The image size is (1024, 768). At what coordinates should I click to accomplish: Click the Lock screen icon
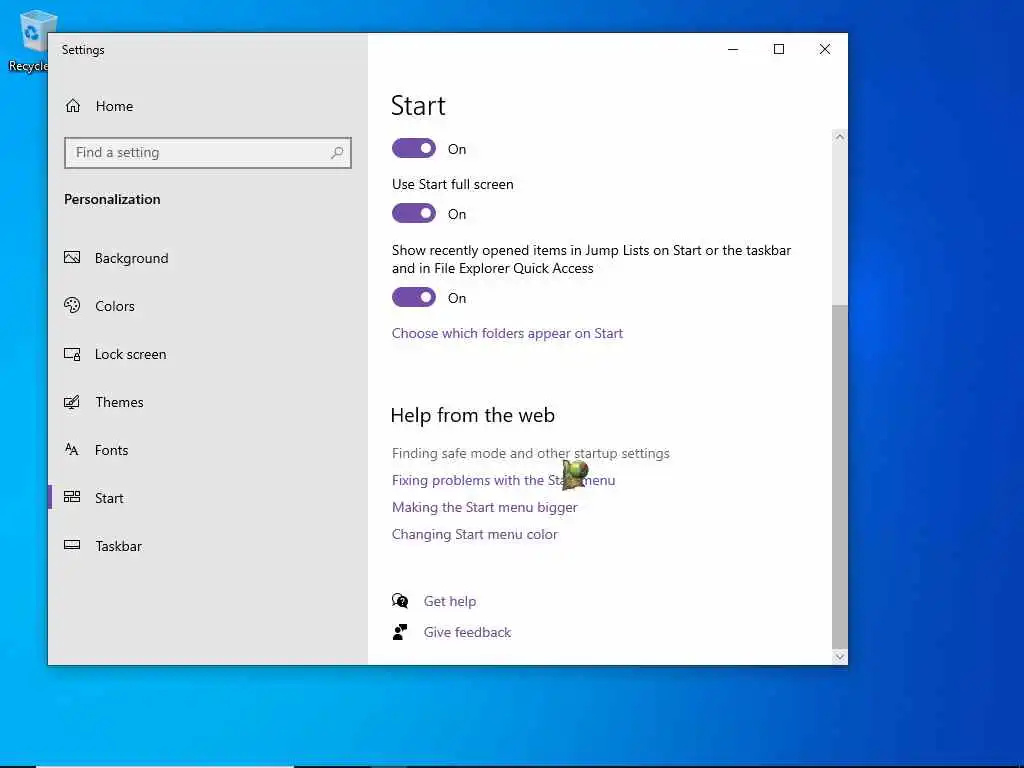pyautogui.click(x=72, y=354)
